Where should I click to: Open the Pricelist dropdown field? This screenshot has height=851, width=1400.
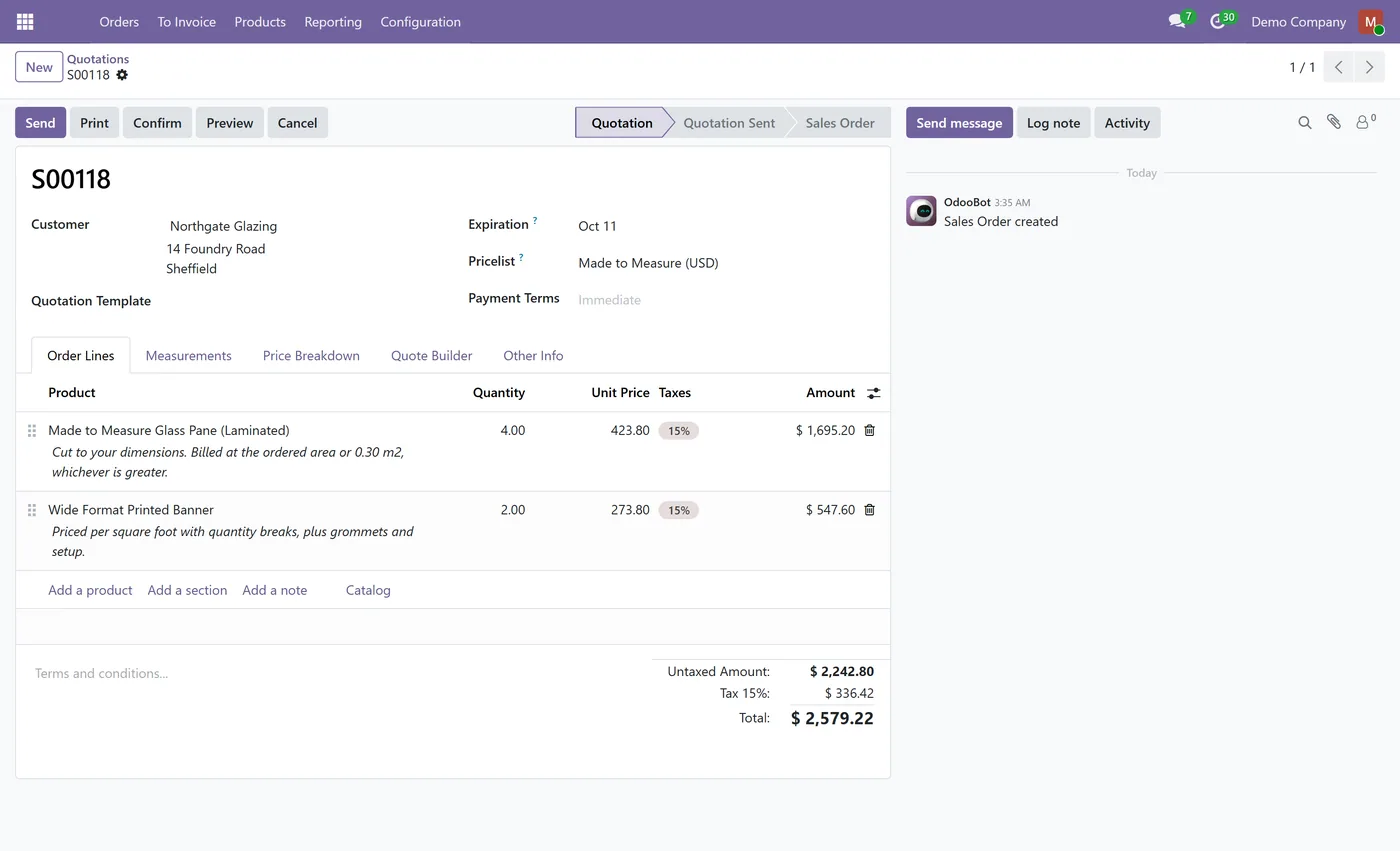pyautogui.click(x=724, y=263)
